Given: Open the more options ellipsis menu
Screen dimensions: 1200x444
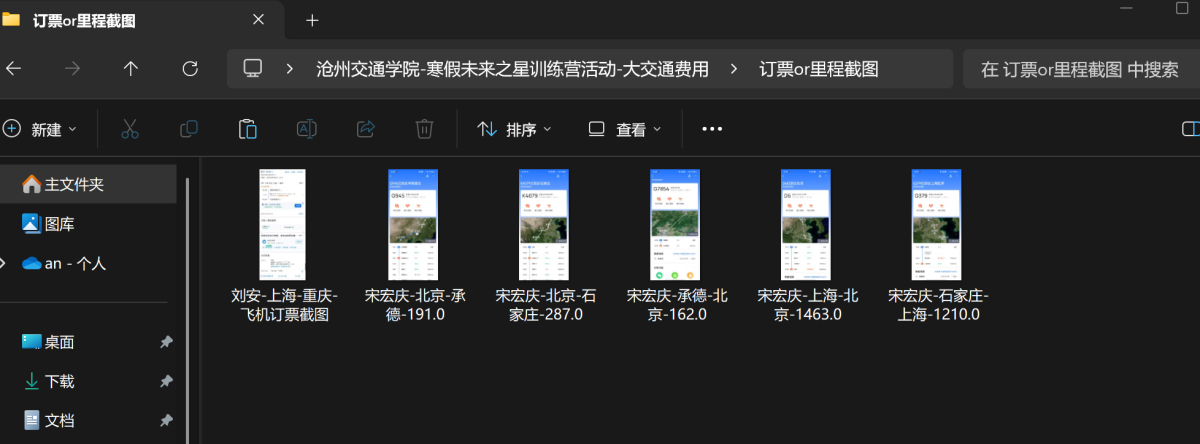Looking at the screenshot, I should pyautogui.click(x=712, y=129).
